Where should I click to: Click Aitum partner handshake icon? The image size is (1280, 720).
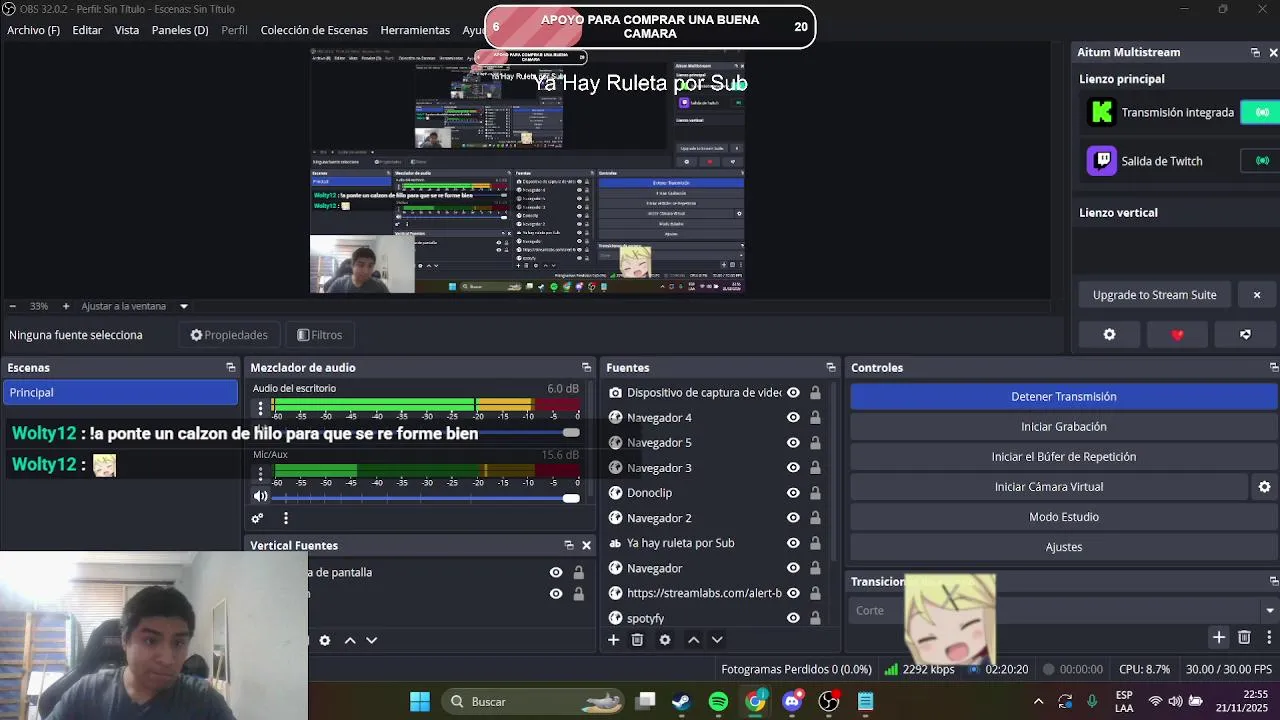[1245, 335]
